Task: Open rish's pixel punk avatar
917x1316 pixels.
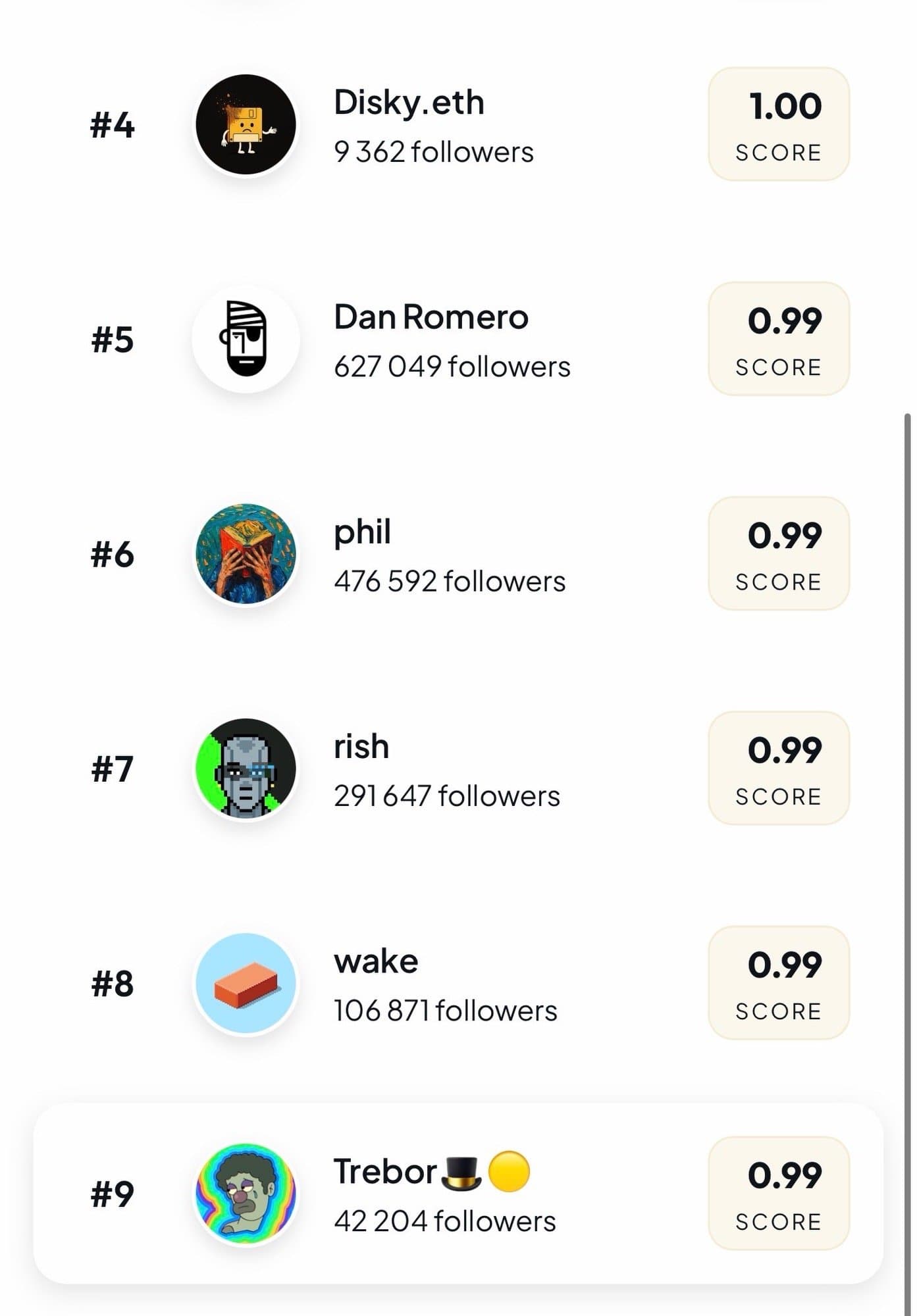Action: point(246,768)
